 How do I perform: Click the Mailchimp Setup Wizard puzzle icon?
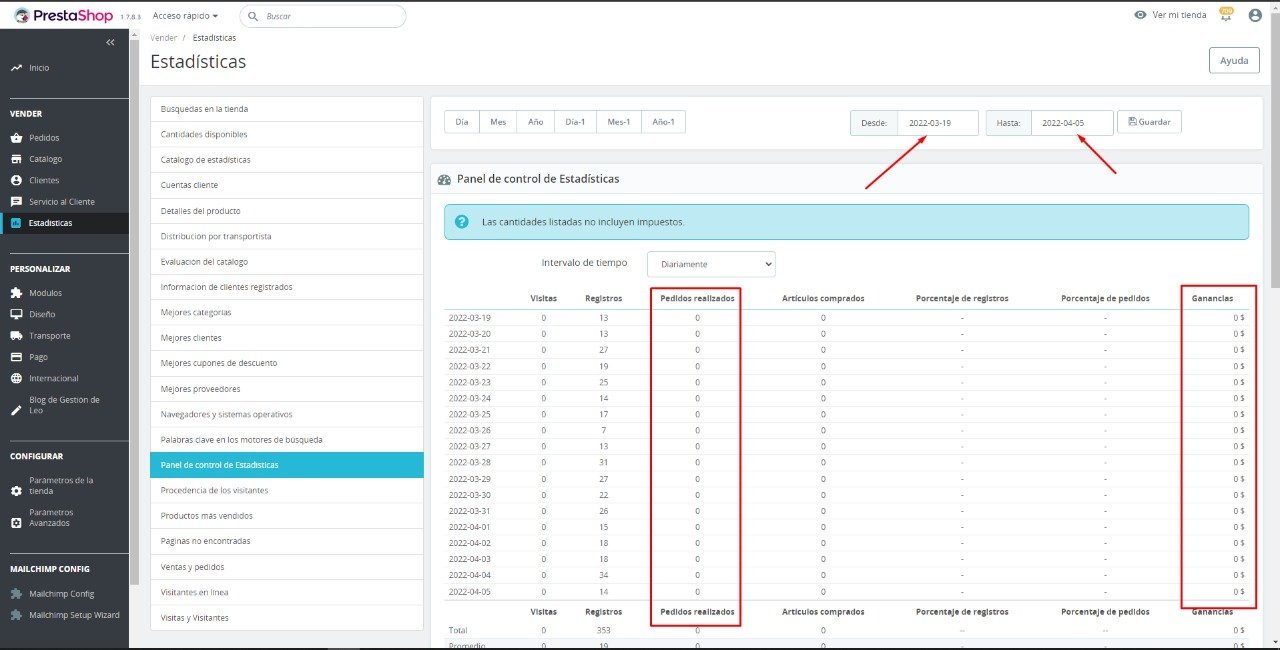click(16, 615)
